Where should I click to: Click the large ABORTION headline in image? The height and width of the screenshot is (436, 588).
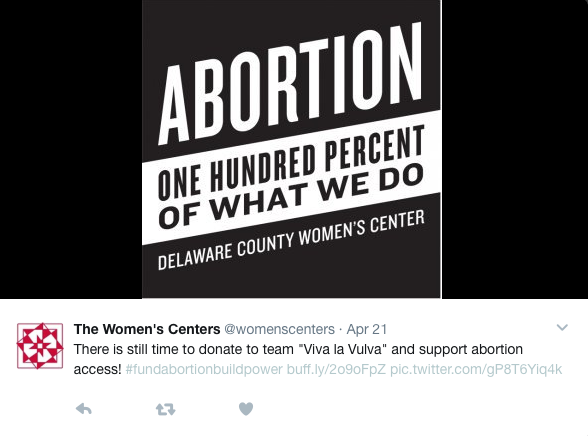click(x=291, y=84)
